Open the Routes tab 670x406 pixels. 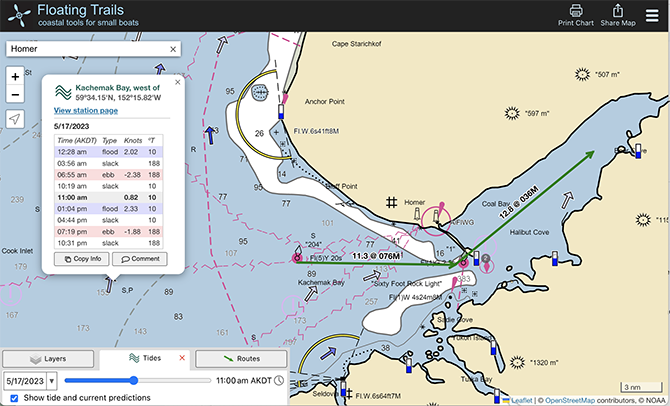(x=241, y=359)
